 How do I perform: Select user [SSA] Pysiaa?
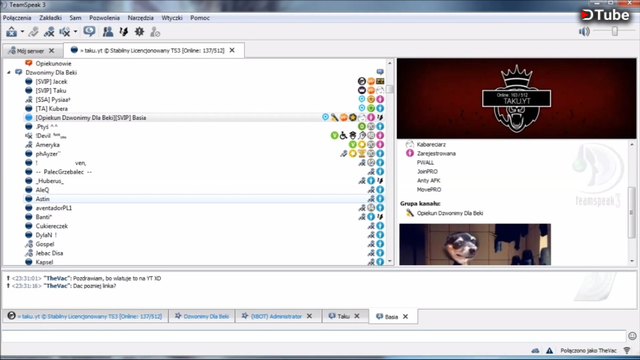(53, 100)
